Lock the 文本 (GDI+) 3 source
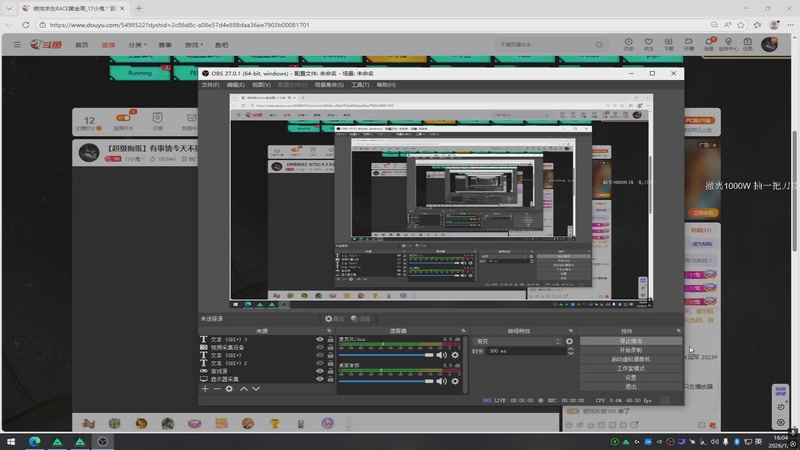Viewport: 800px width, 450px height. coord(330,339)
